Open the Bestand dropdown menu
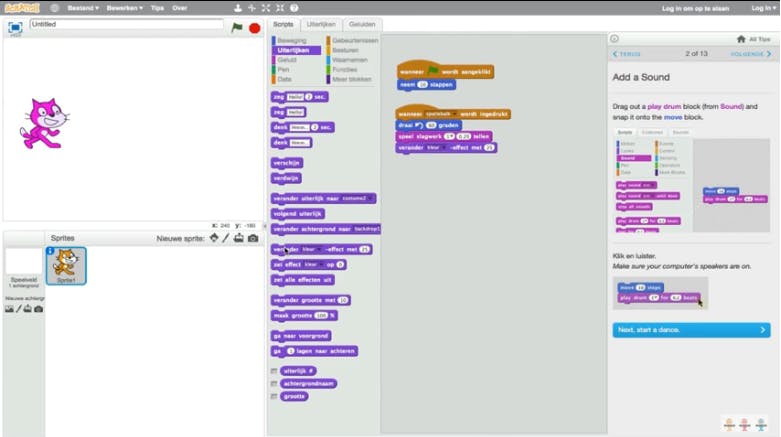Screen dimensions: 781x437 (x=83, y=8)
